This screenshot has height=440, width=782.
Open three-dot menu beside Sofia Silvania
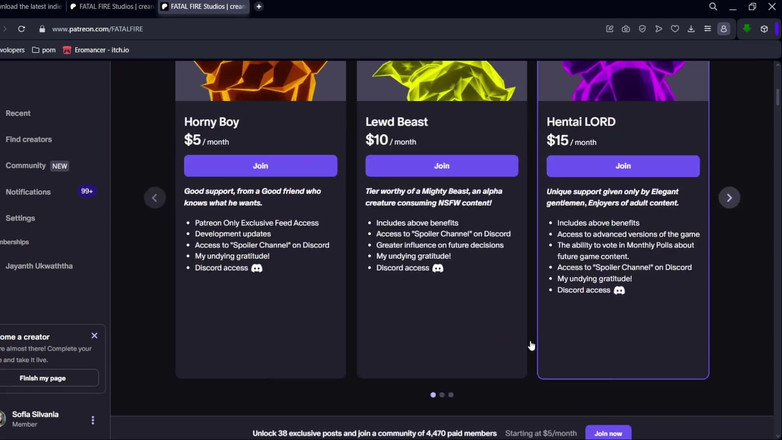tap(93, 420)
